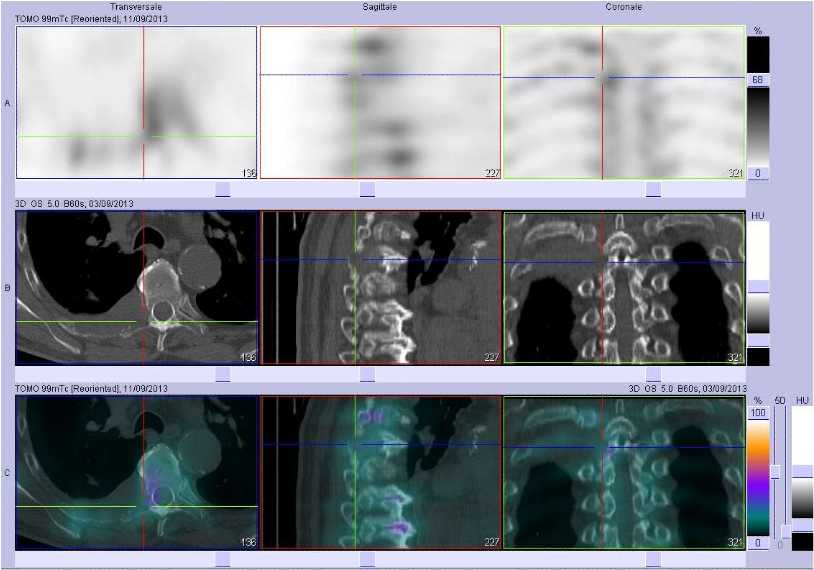Select the sagittal CT image in row B

point(380,287)
